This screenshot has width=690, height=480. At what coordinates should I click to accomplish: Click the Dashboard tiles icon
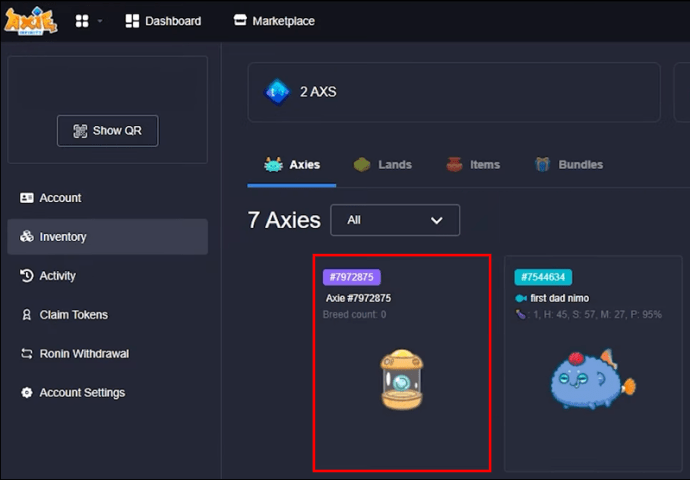pyautogui.click(x=132, y=21)
